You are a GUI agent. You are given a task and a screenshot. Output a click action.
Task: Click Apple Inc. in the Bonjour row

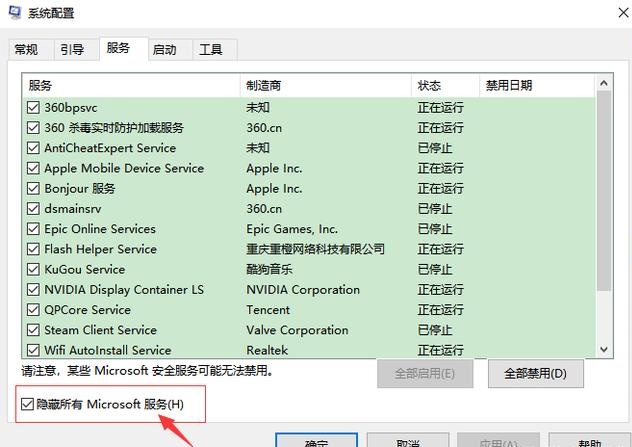pos(274,189)
